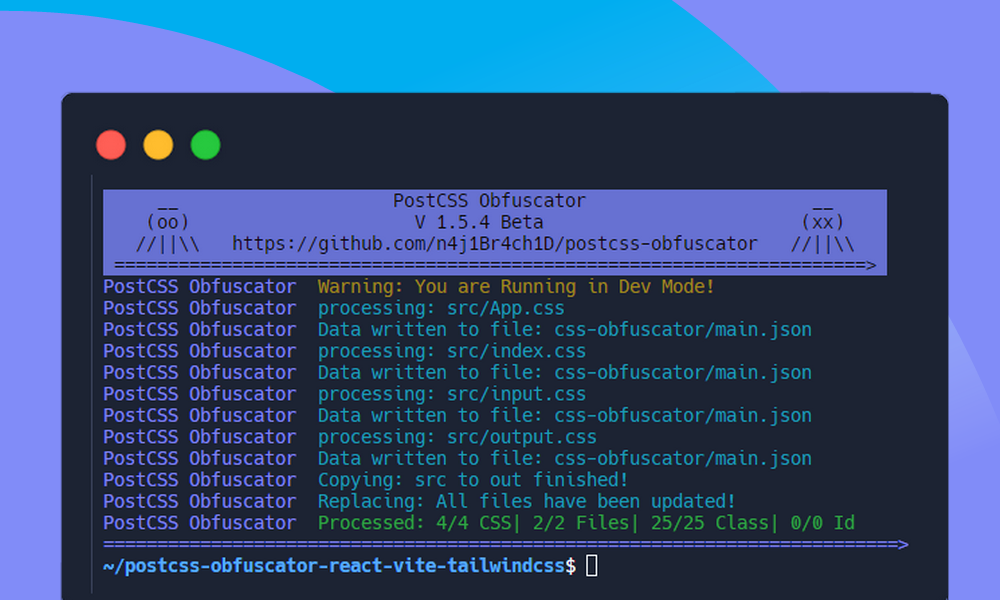Click 'processing: src/index.css' line

452,351
